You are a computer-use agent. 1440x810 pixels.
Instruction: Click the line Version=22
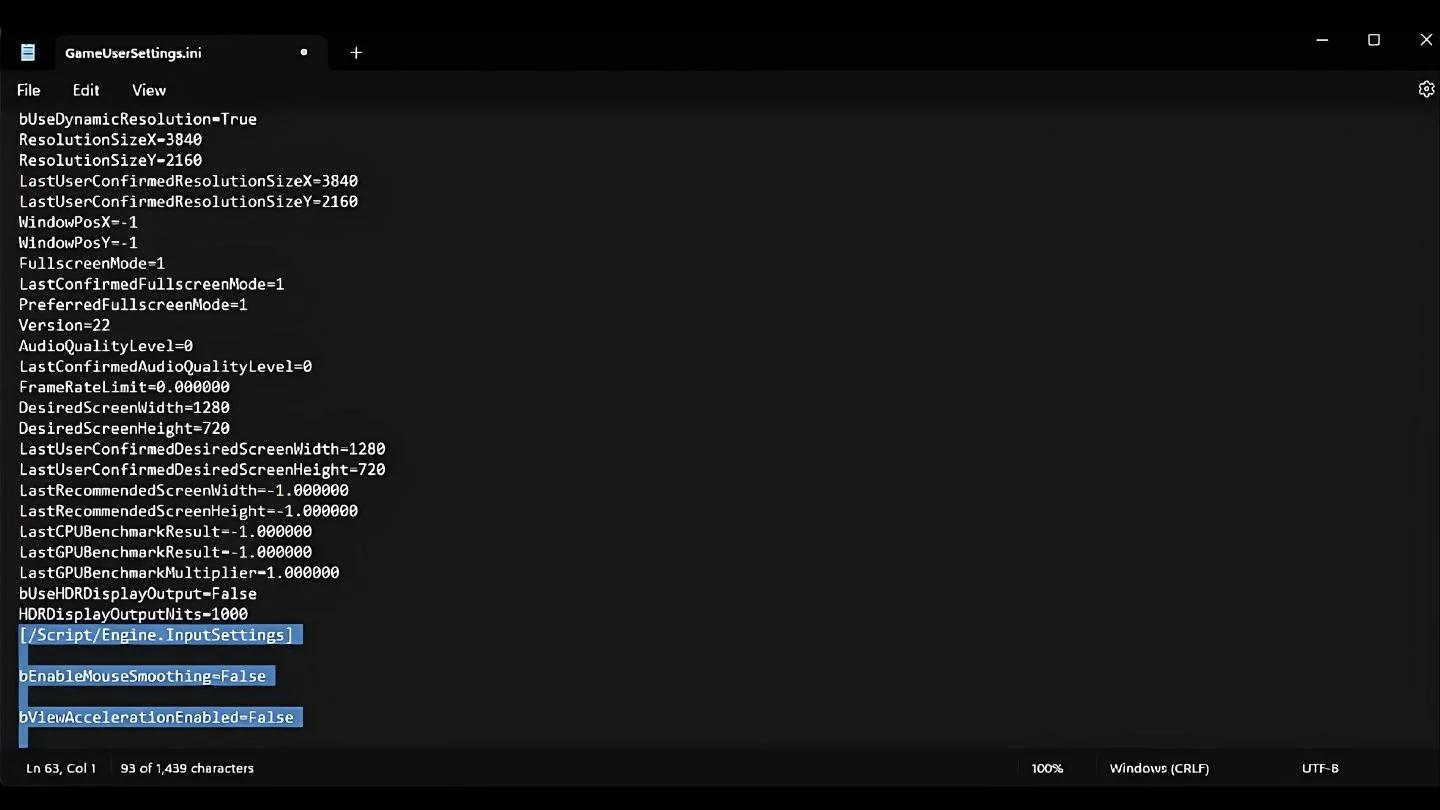[65, 325]
